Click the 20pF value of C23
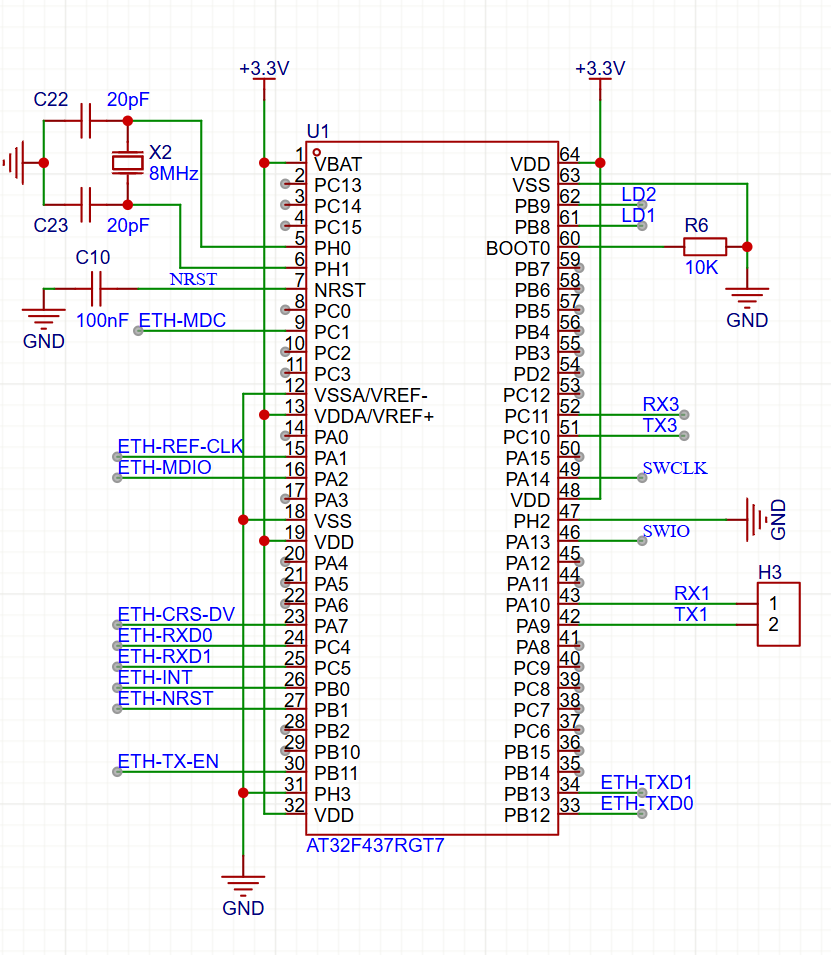This screenshot has width=831, height=955. coord(128,225)
